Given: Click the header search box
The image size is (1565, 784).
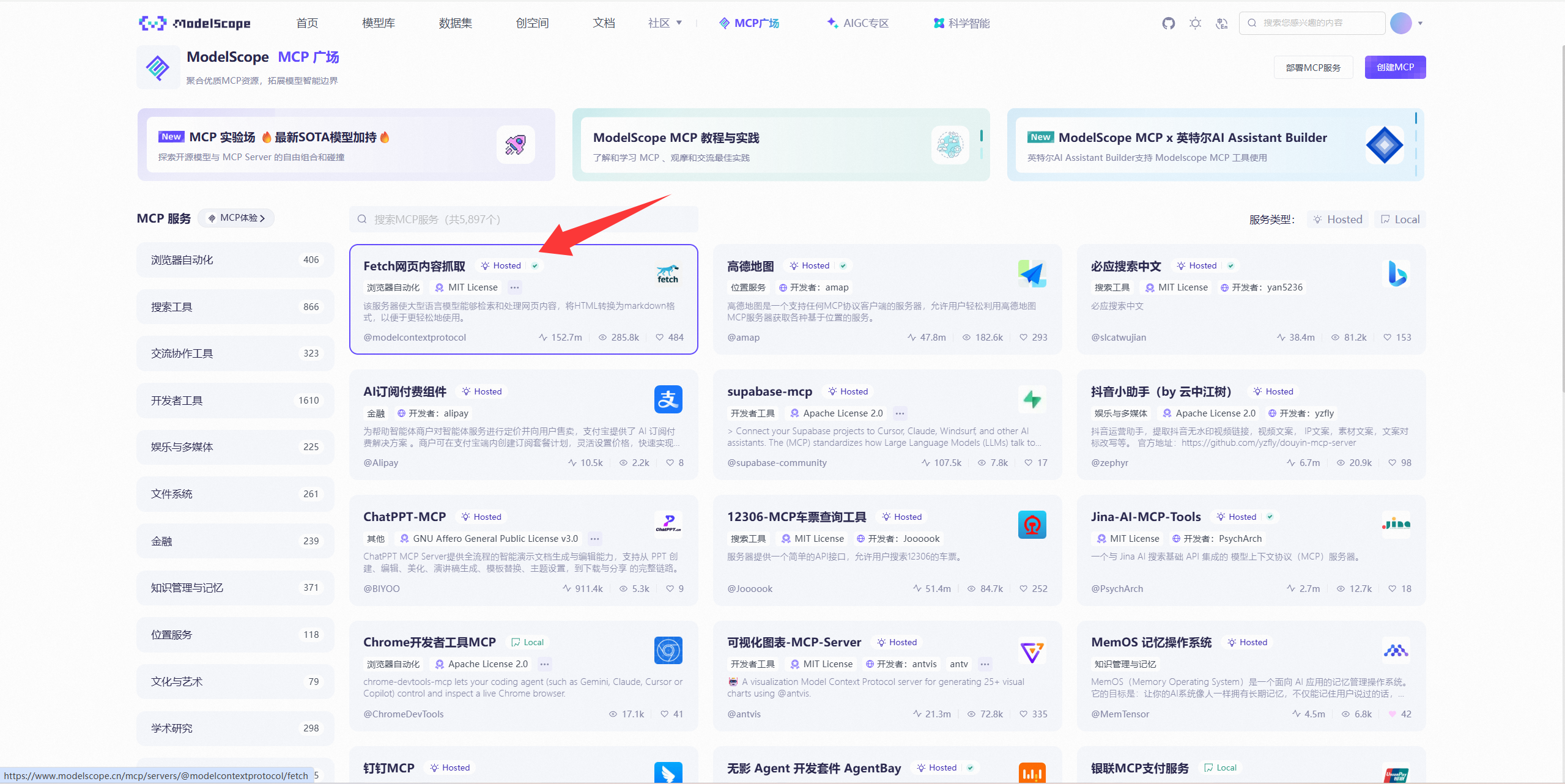Looking at the screenshot, I should tap(1312, 23).
